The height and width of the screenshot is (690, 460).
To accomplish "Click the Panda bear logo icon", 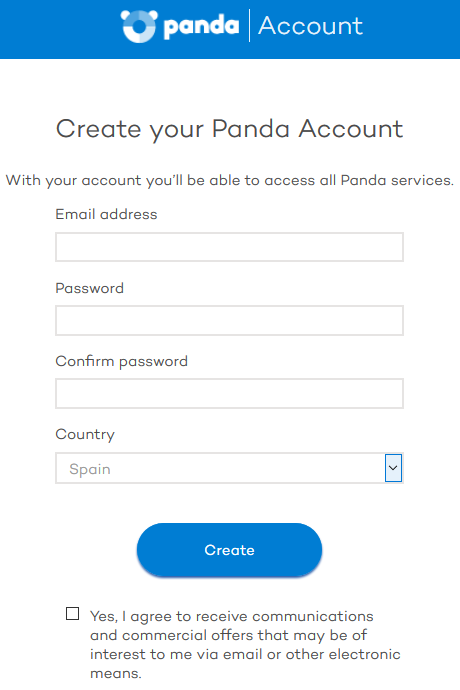I will pos(139,26).
